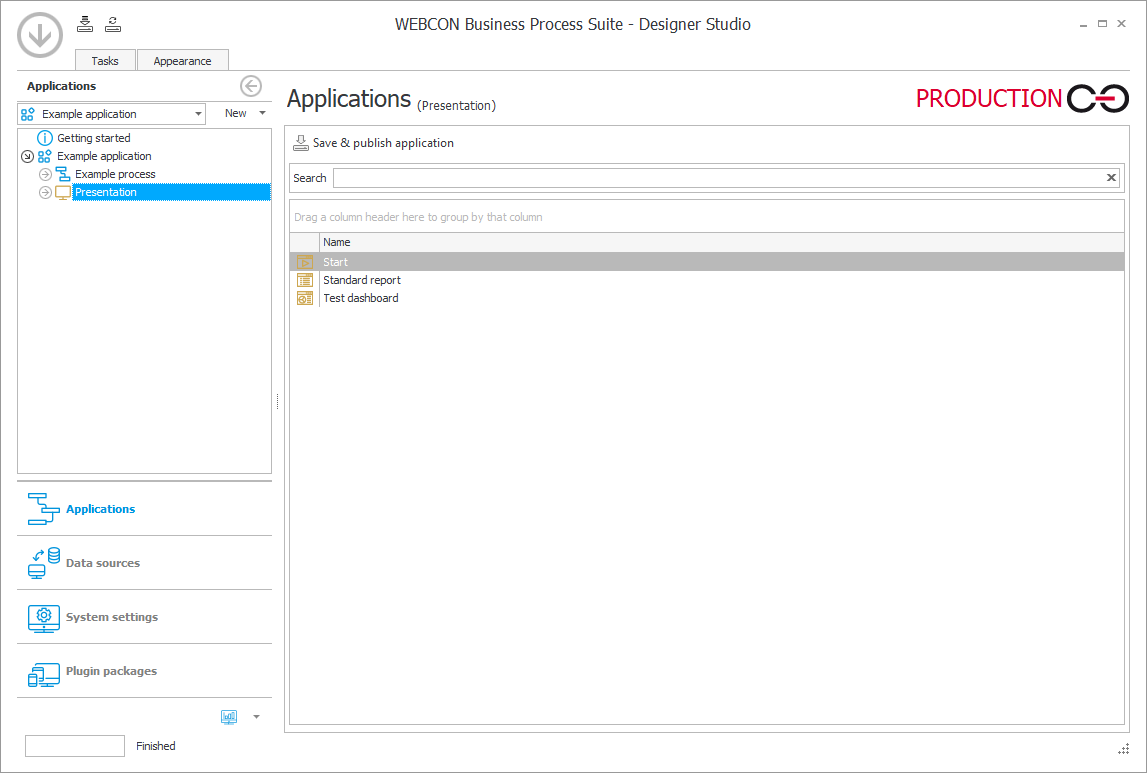Screen dimensions: 1147x773
Task: Click the Example process workflow icon
Action: (63, 174)
